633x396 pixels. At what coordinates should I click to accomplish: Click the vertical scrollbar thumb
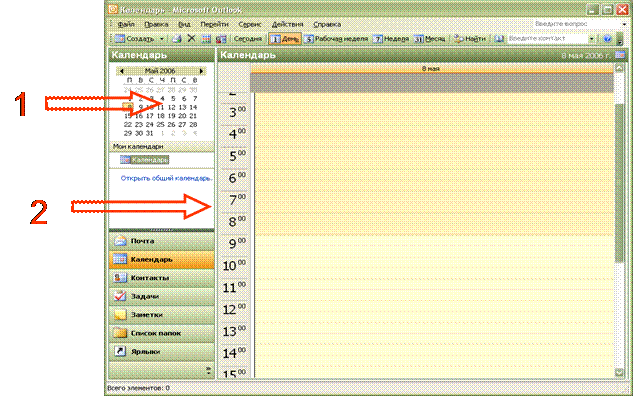point(619,182)
